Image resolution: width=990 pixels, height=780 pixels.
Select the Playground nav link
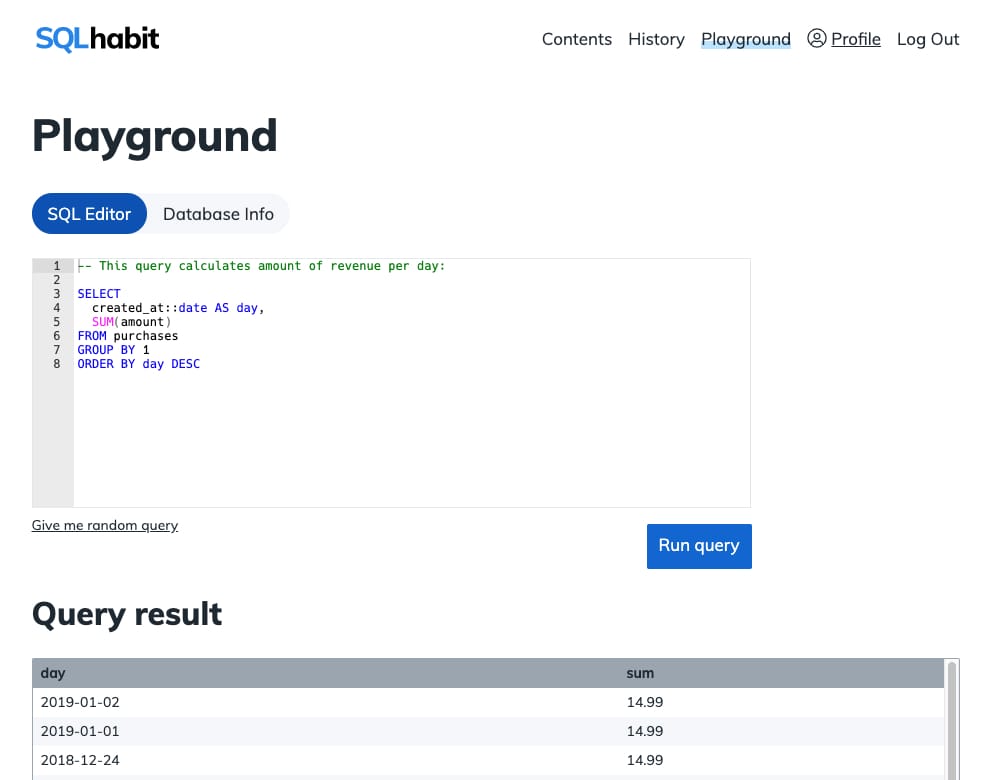coord(745,39)
